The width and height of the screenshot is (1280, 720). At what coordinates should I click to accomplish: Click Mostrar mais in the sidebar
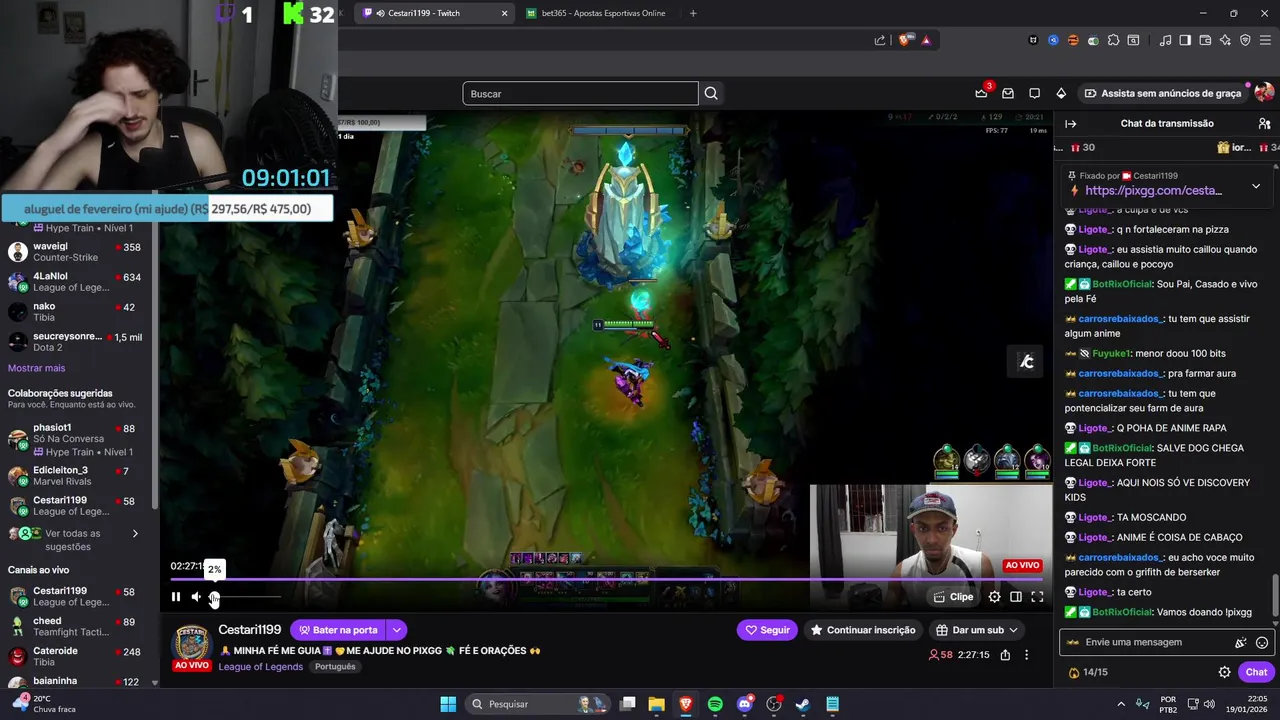(36, 368)
